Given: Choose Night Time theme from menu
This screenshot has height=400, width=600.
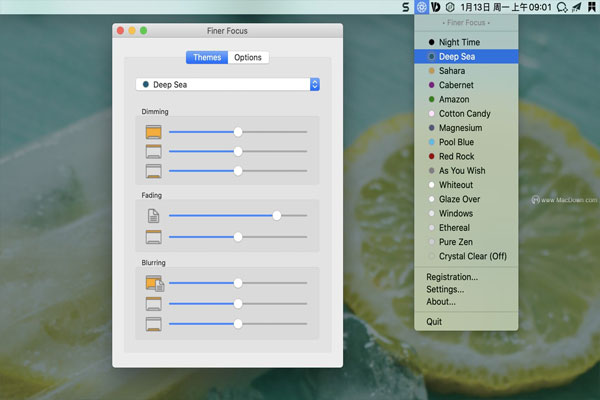Looking at the screenshot, I should point(460,43).
